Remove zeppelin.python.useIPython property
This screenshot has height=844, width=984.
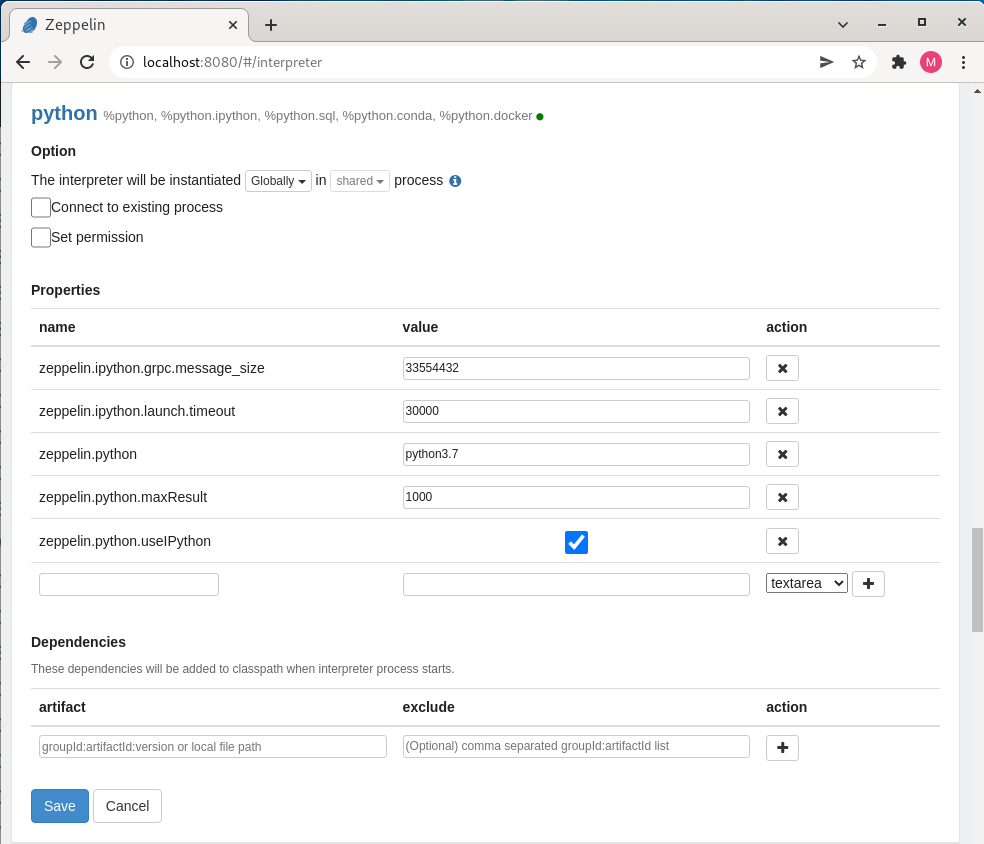782,541
